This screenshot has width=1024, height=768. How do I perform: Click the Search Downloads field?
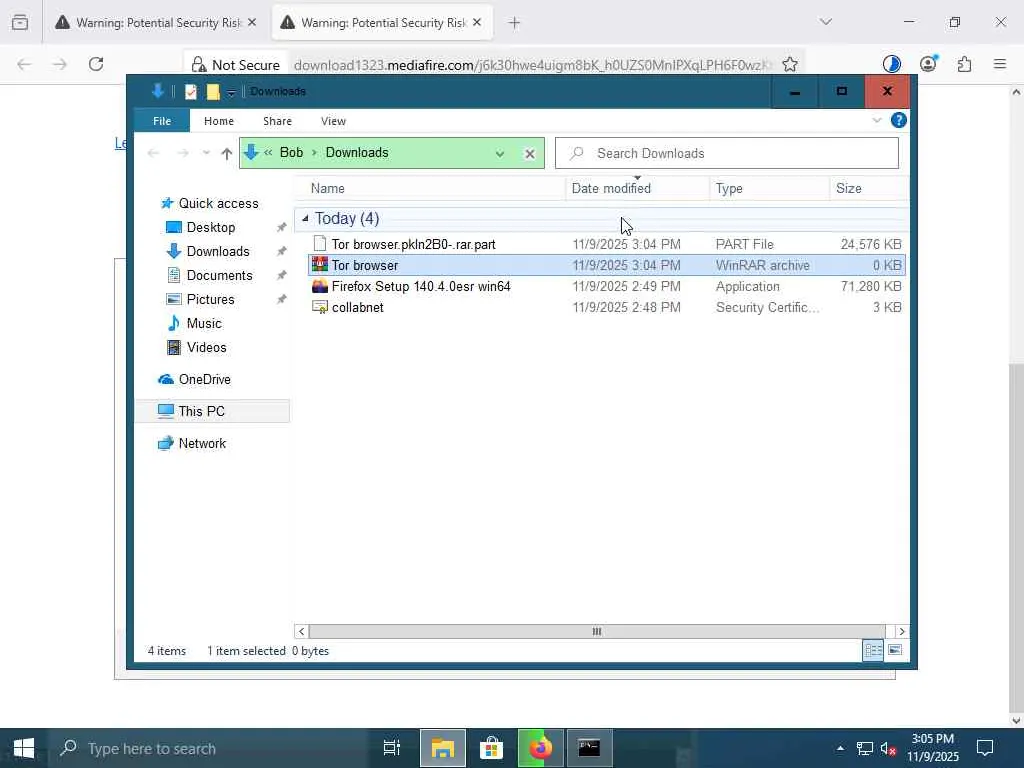click(727, 153)
